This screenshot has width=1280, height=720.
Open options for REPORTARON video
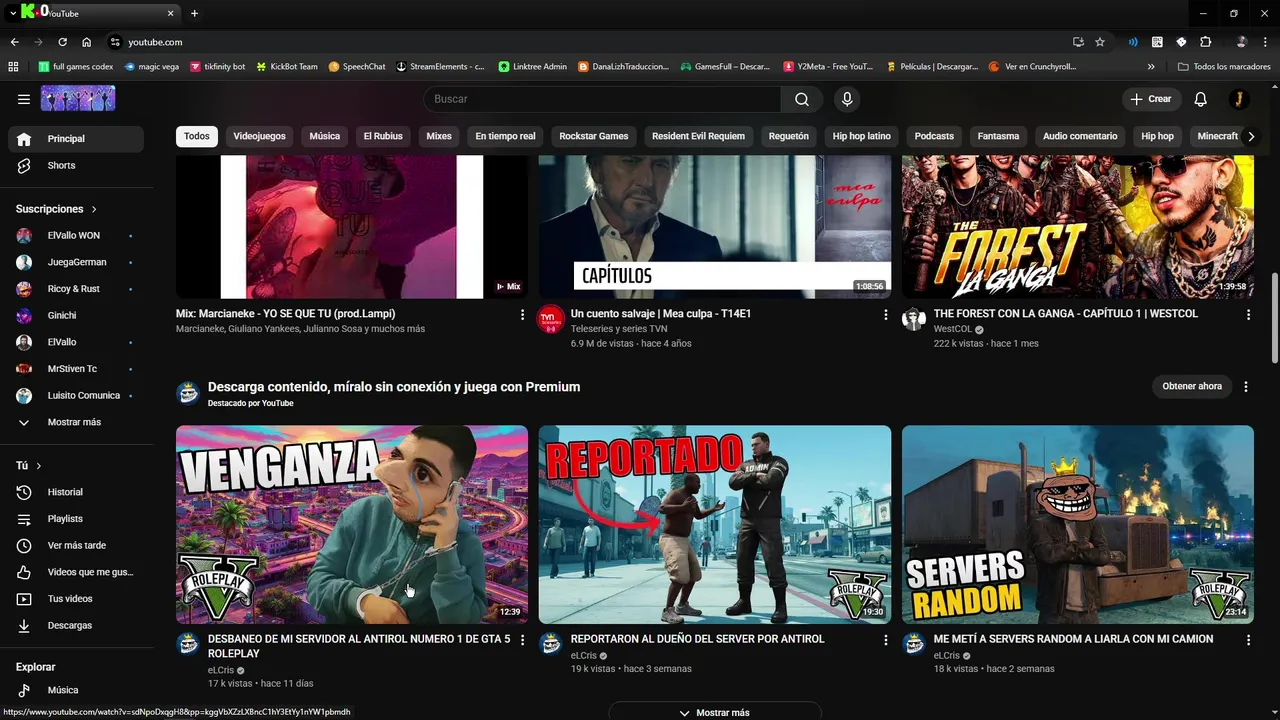pos(885,640)
